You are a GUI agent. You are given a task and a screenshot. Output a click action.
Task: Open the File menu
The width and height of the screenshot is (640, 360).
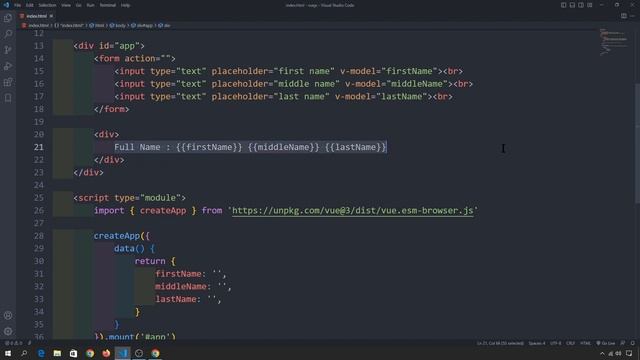click(18, 5)
